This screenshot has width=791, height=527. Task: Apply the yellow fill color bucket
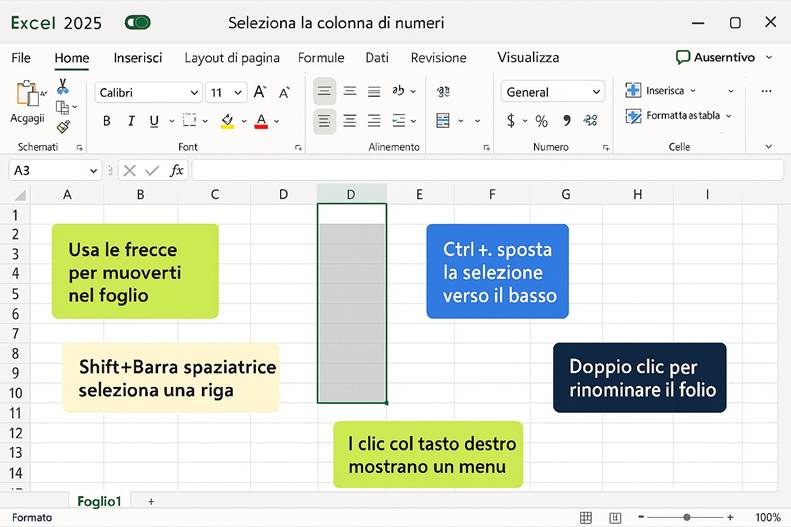click(x=228, y=121)
